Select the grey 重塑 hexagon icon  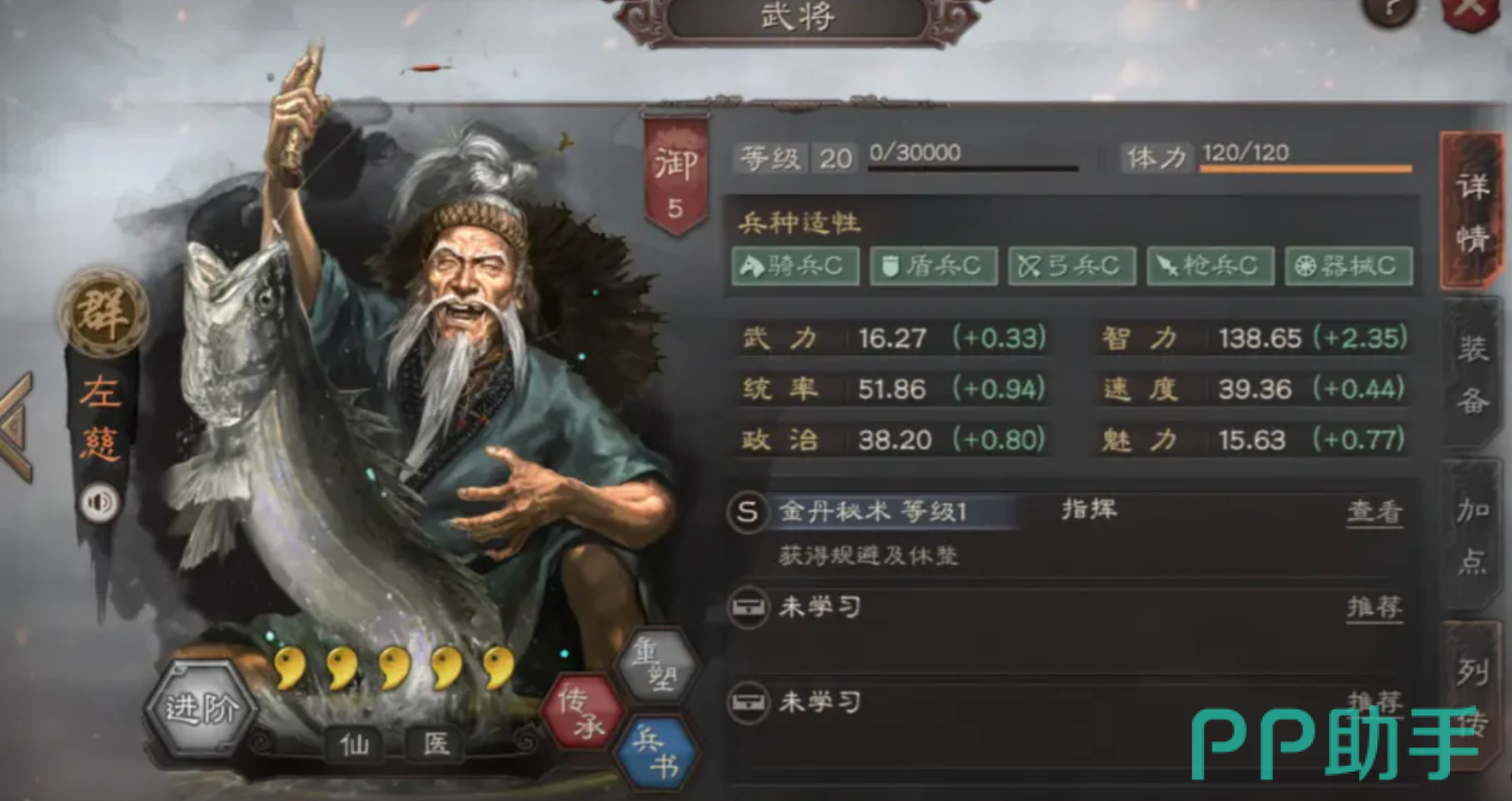pyautogui.click(x=658, y=665)
